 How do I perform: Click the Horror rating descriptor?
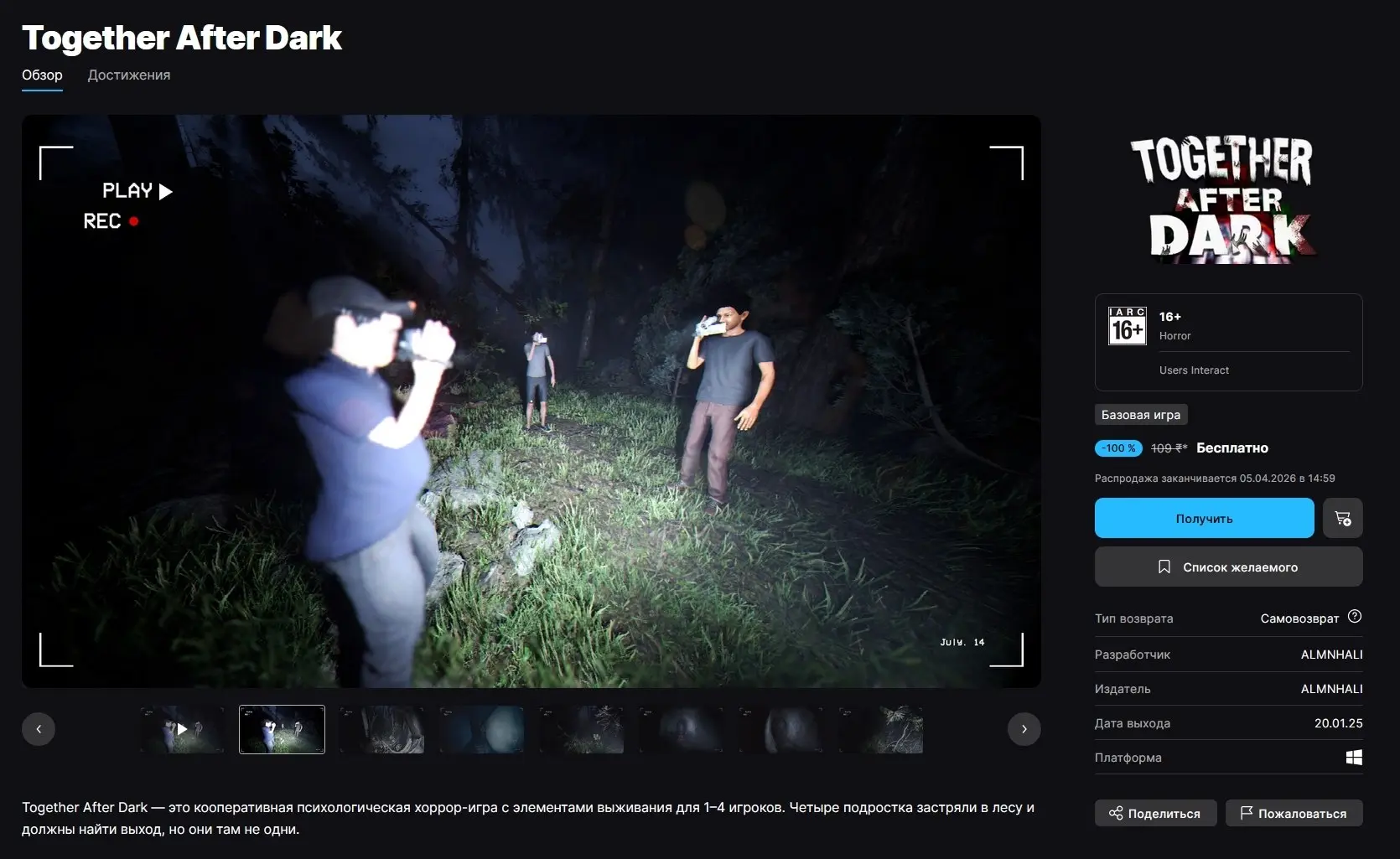[x=1174, y=336]
